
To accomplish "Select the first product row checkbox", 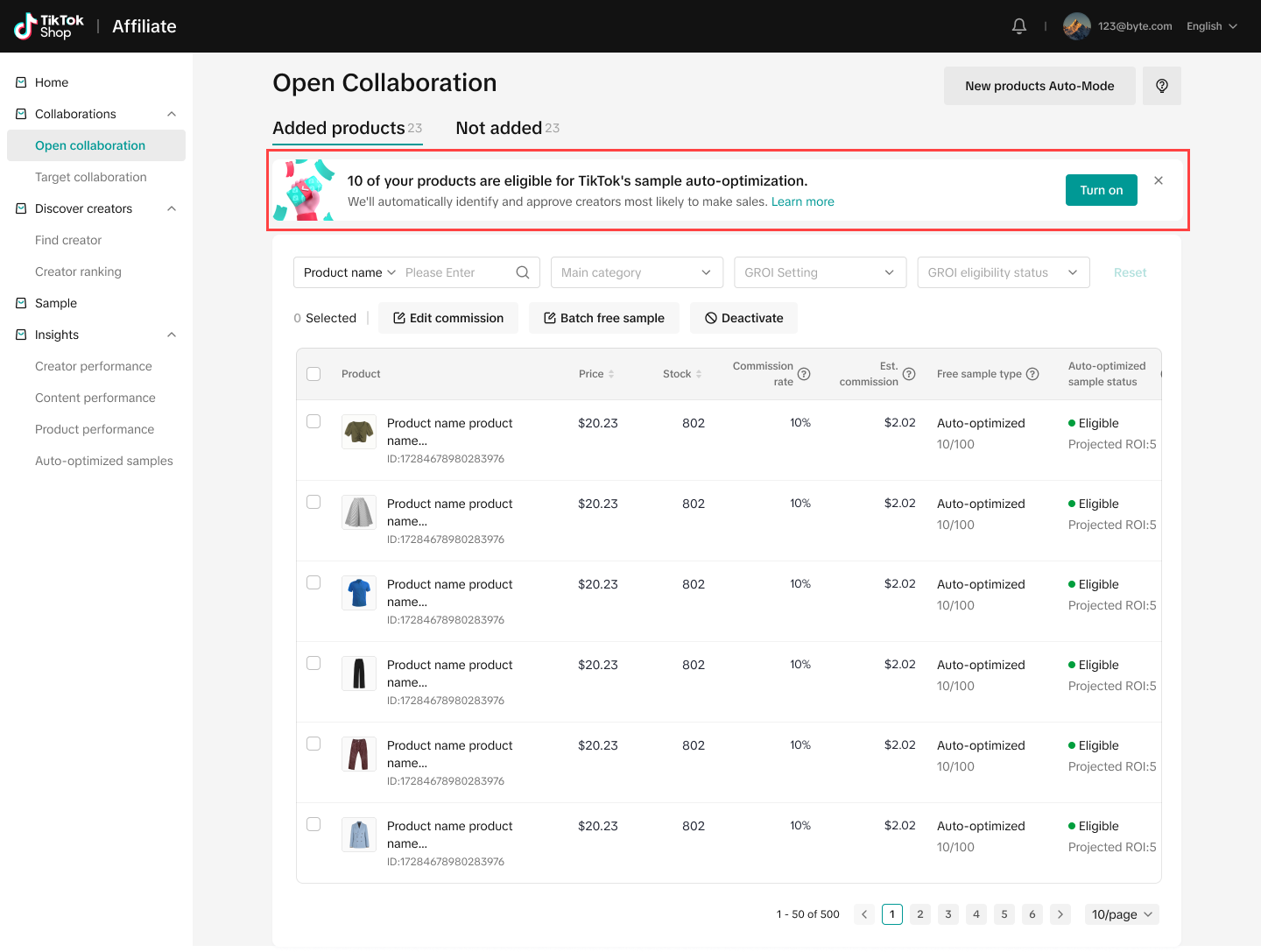I will [x=313, y=421].
